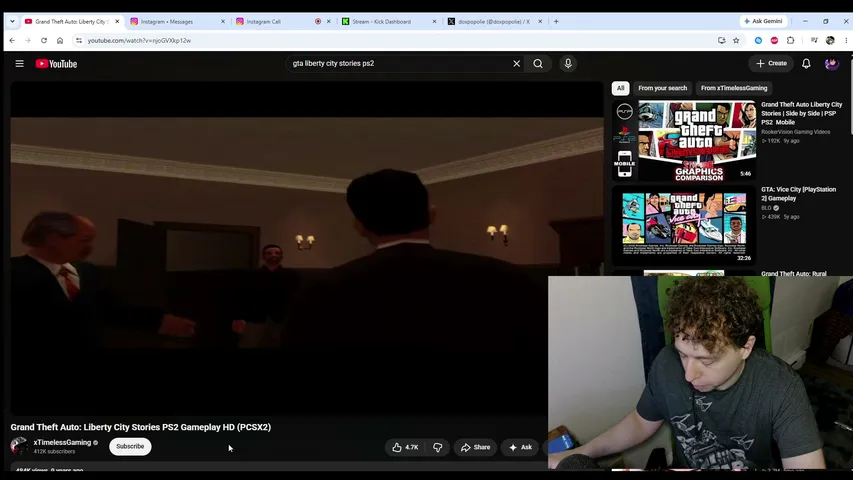Open the YouTube guide hamburger menu
Viewport: 853px width, 480px height.
coord(20,64)
